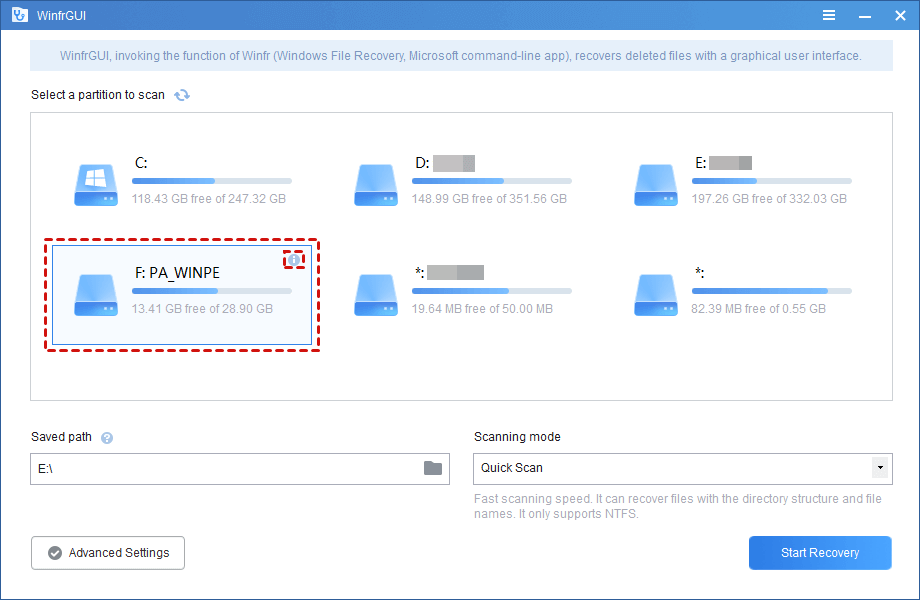Click "19.64 MB free of 50.00 MB" text

point(482,309)
